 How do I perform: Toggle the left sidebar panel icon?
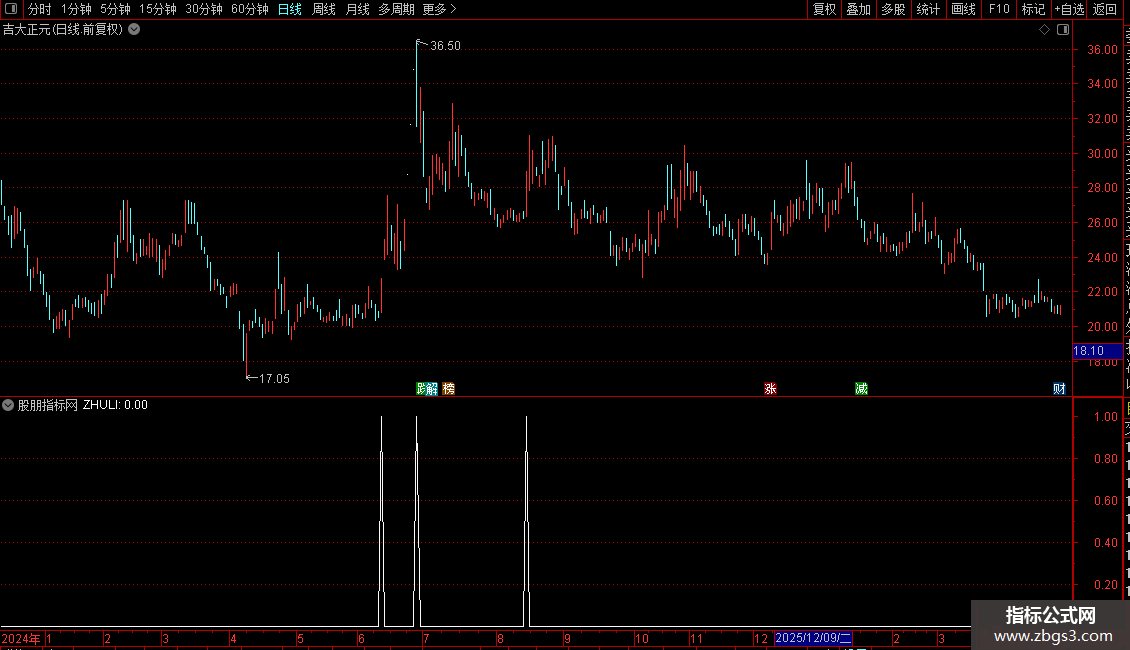click(x=11, y=9)
